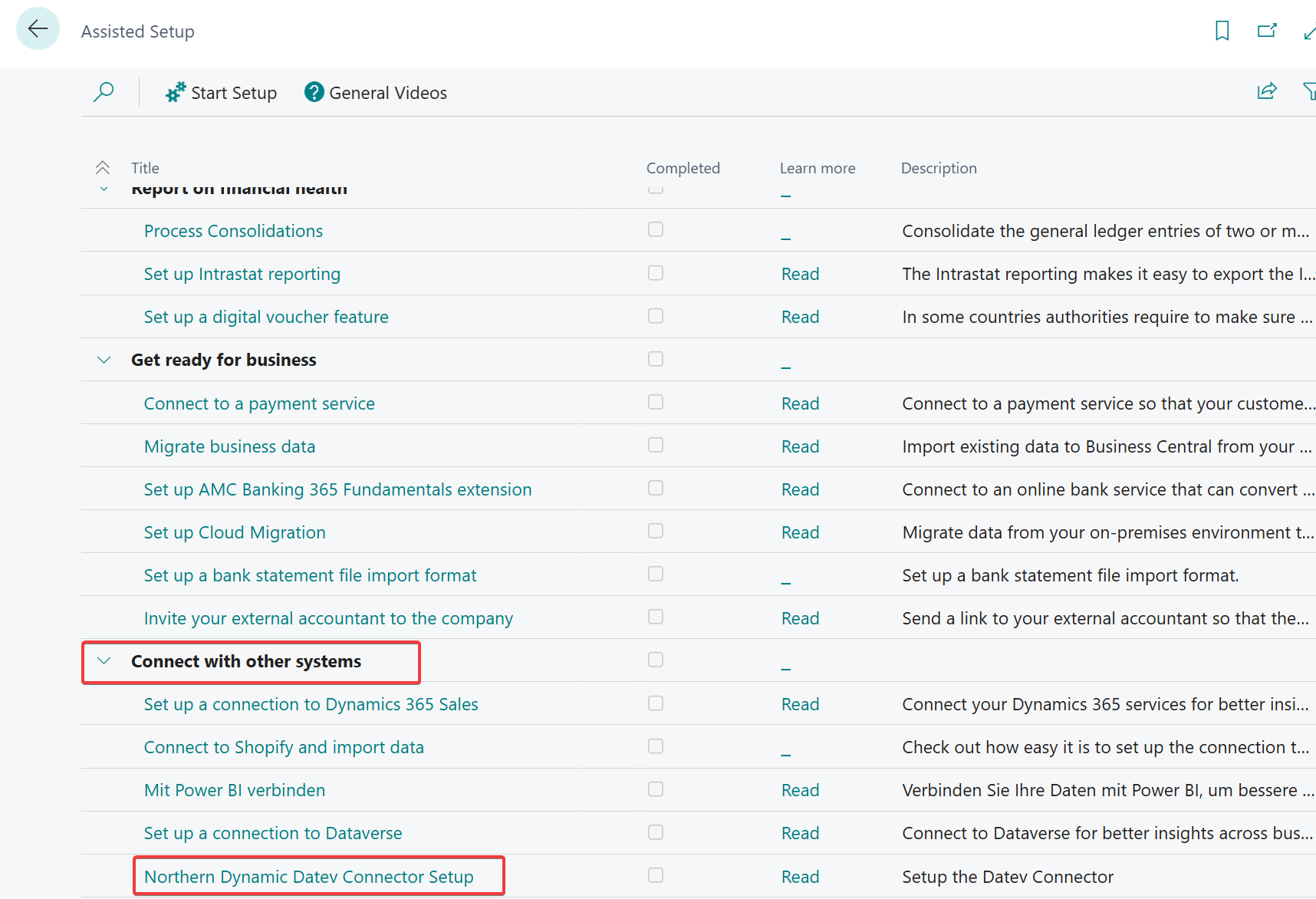Open Connect to Shopify and import data

284,747
